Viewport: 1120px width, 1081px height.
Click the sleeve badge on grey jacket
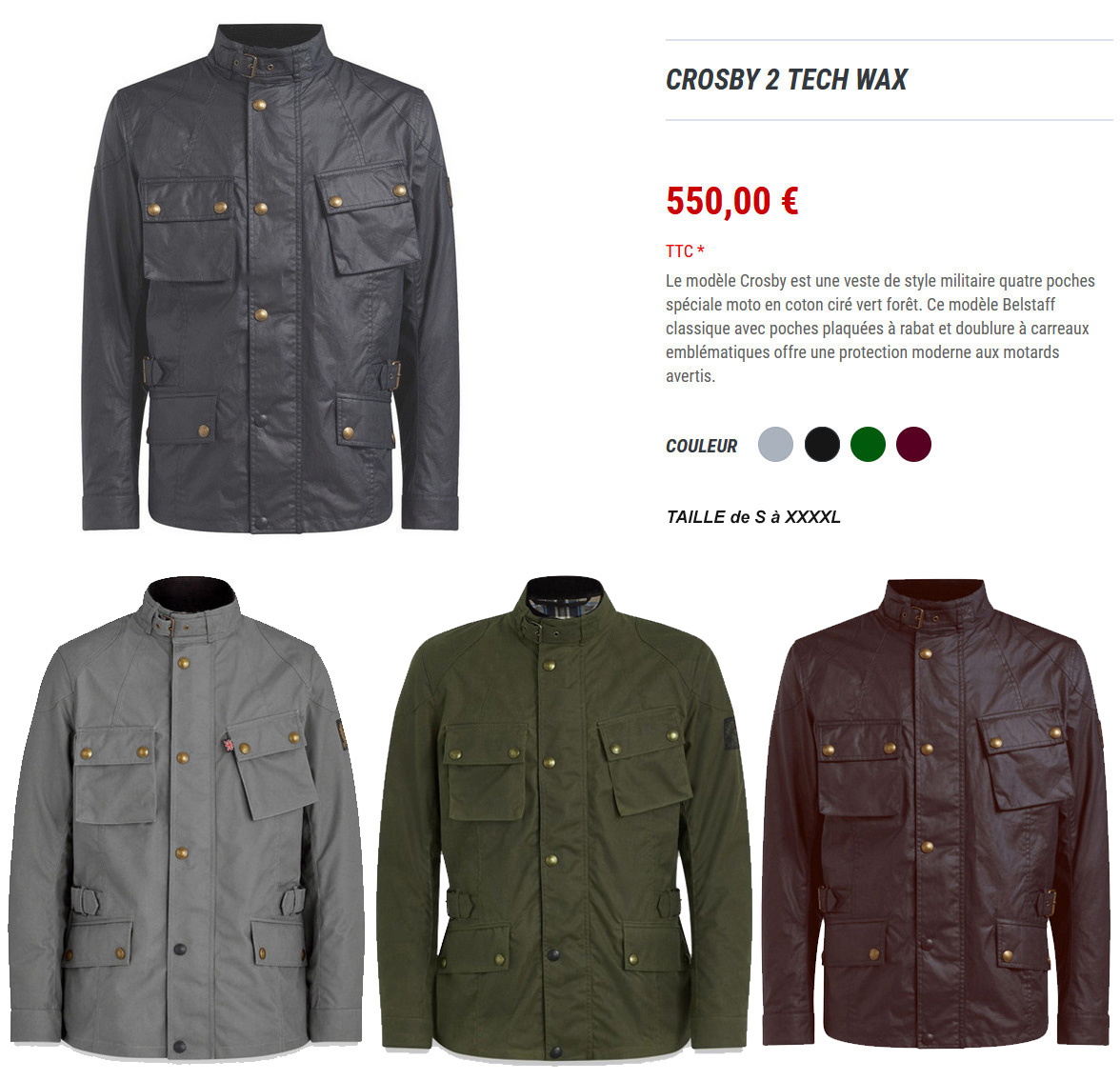[x=342, y=733]
